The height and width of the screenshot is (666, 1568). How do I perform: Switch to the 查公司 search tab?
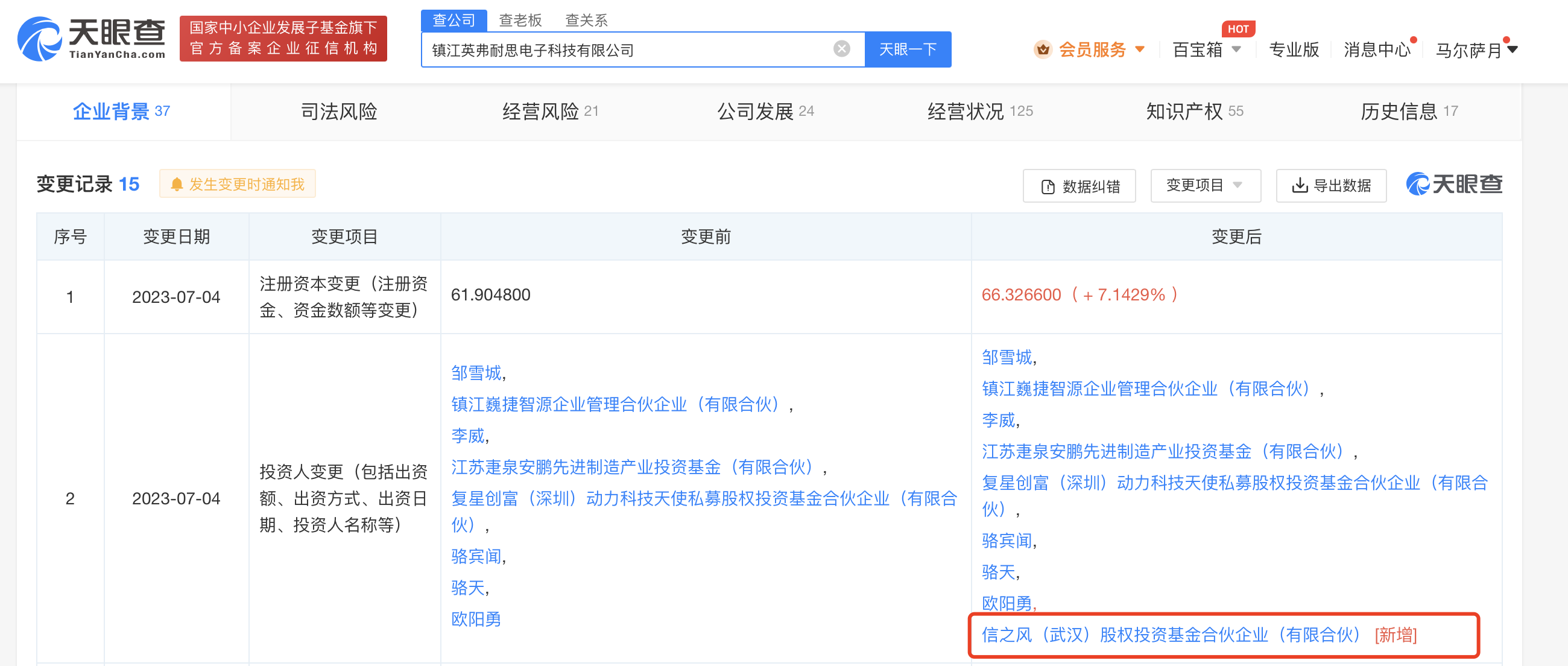pyautogui.click(x=454, y=20)
